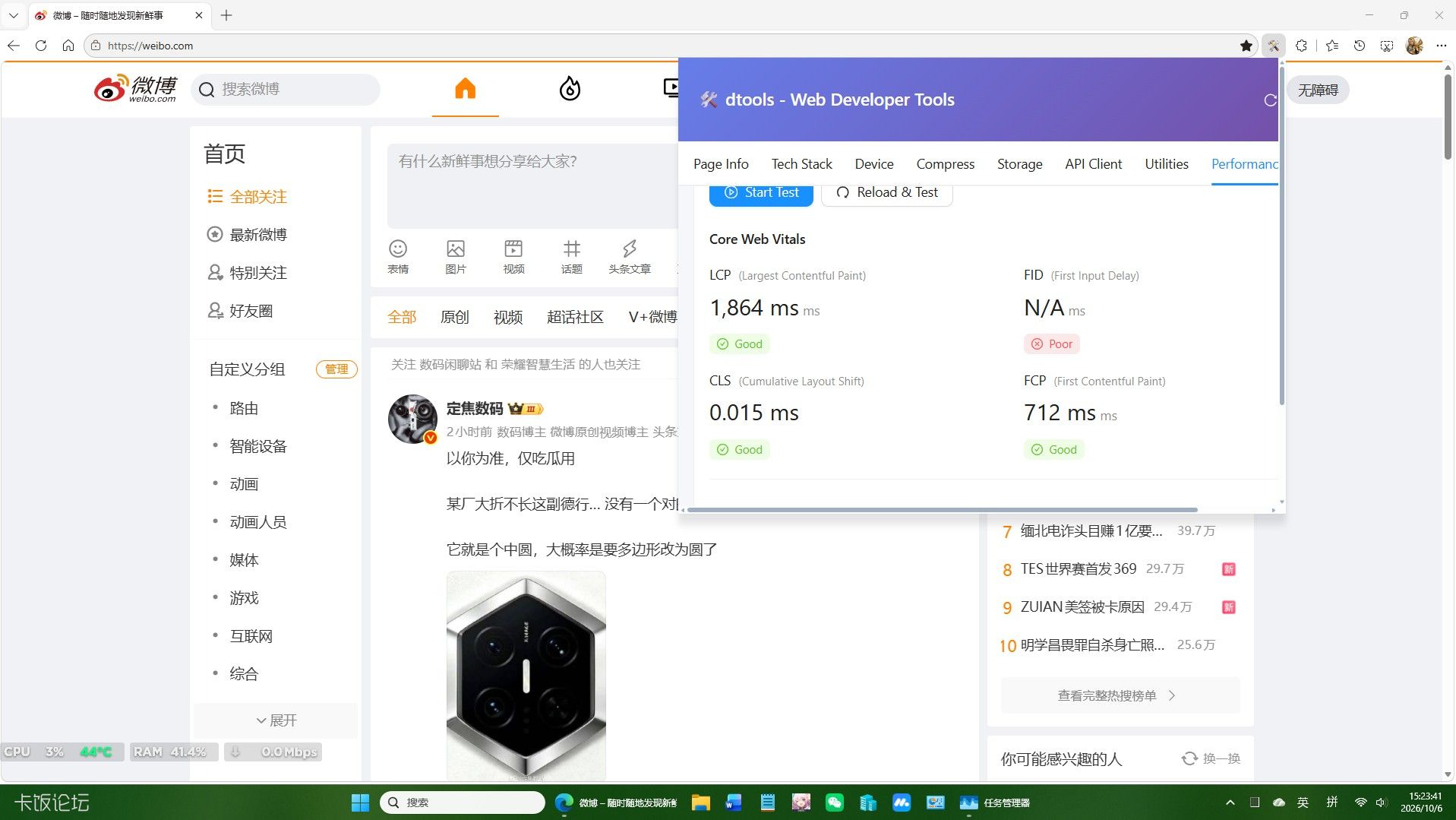Image resolution: width=1456 pixels, height=820 pixels.
Task: Refresh the dtools panel
Action: (1269, 100)
